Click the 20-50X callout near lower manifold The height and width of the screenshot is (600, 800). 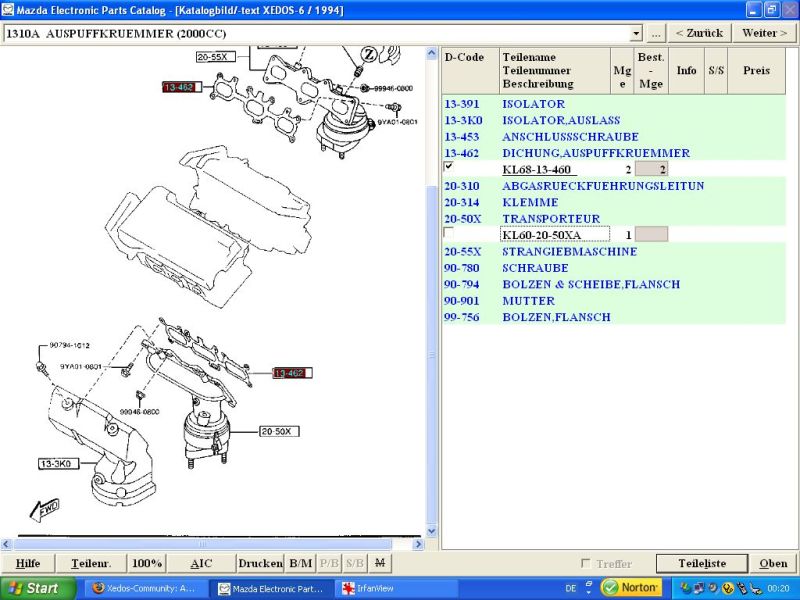pyautogui.click(x=279, y=432)
